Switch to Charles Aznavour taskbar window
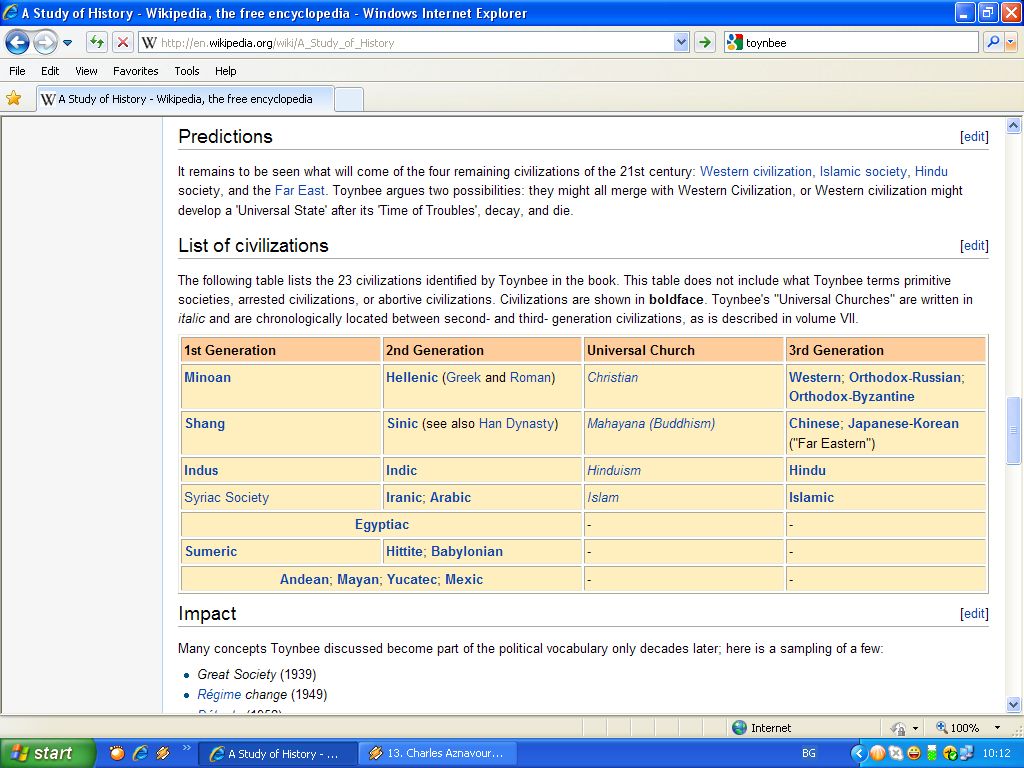This screenshot has width=1024, height=768. [x=436, y=753]
